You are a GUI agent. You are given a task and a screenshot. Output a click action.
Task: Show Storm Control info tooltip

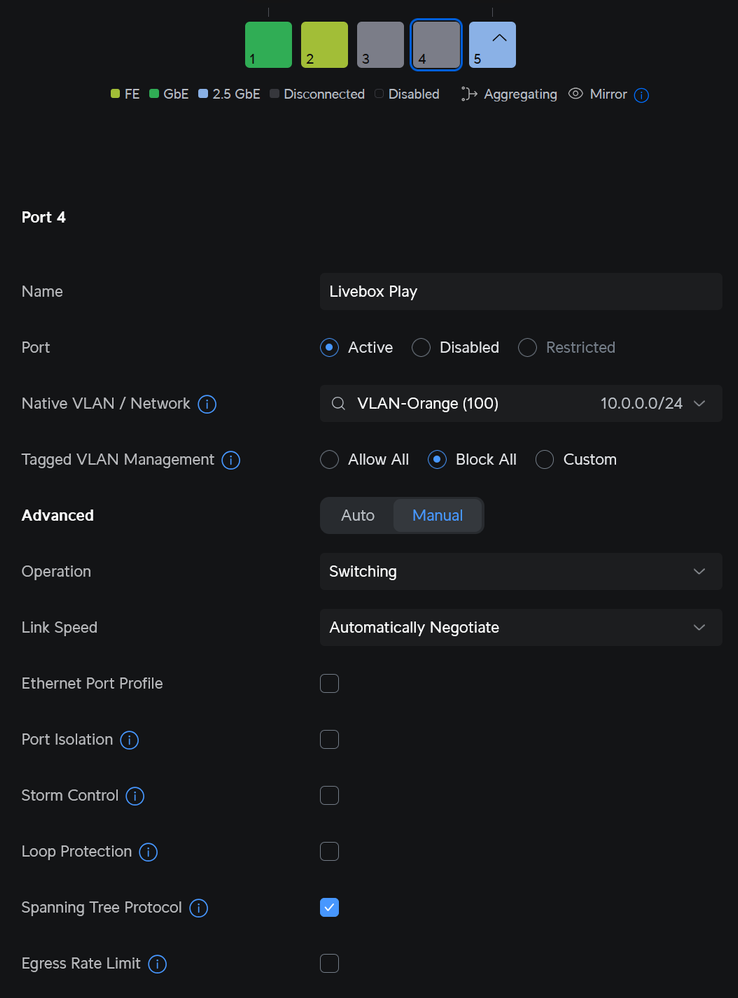pos(135,796)
